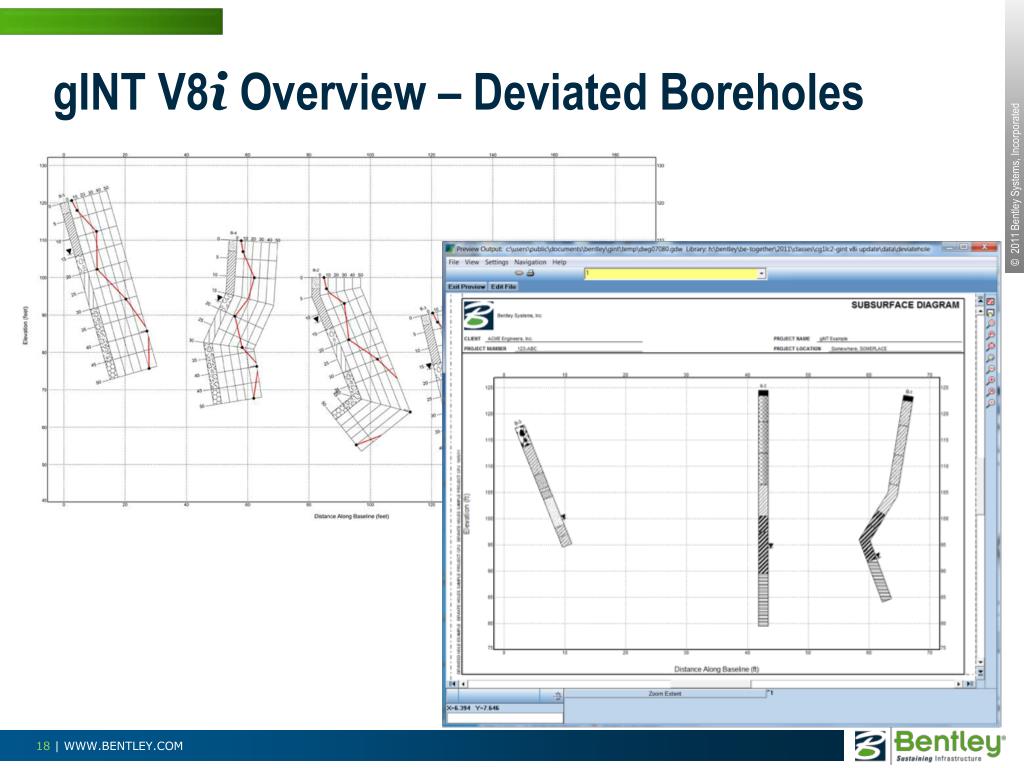Open the File menu in Preview Output
Image resolution: width=1024 pixels, height=768 pixels.
click(x=453, y=262)
